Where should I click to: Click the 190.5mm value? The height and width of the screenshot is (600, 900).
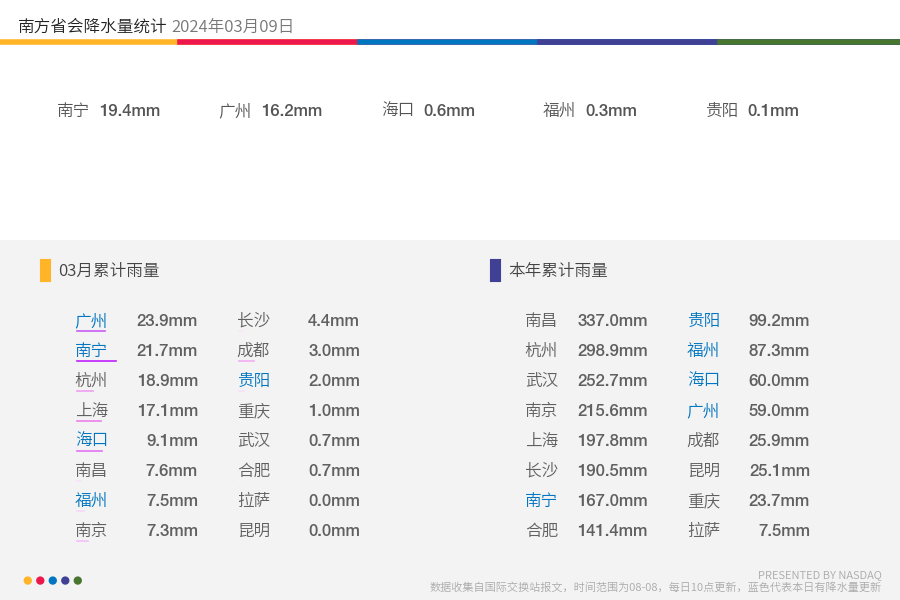pos(612,470)
